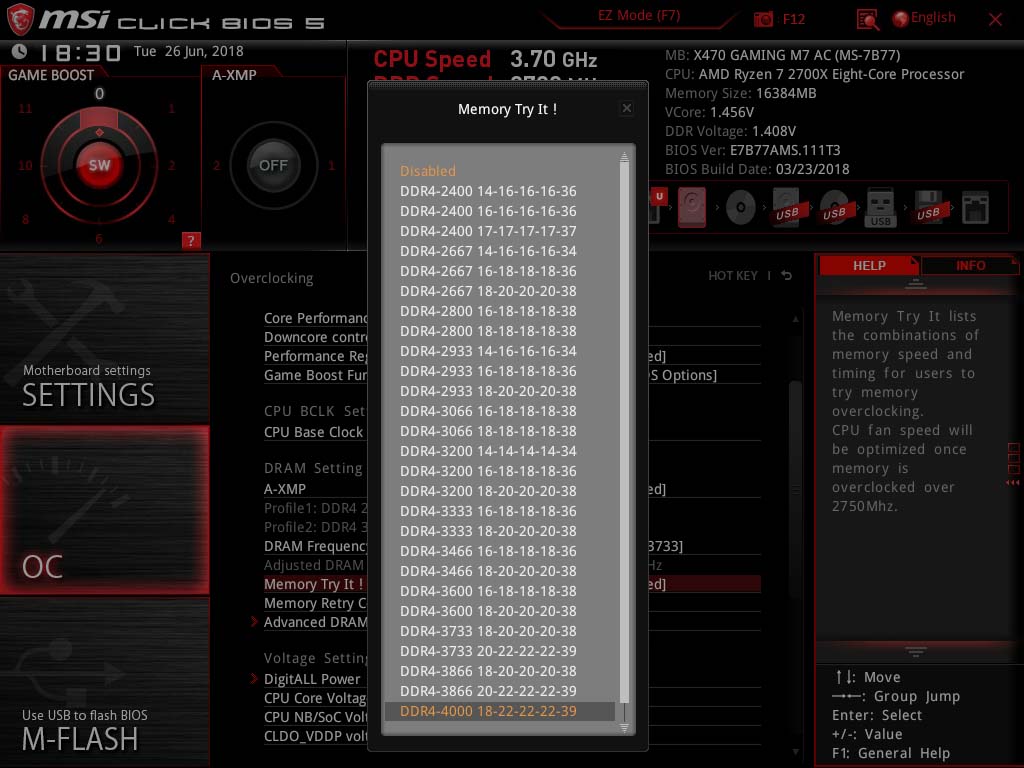Select the USB floppy boot priority icon
Viewport: 1024px width, 768px height.
click(x=928, y=208)
